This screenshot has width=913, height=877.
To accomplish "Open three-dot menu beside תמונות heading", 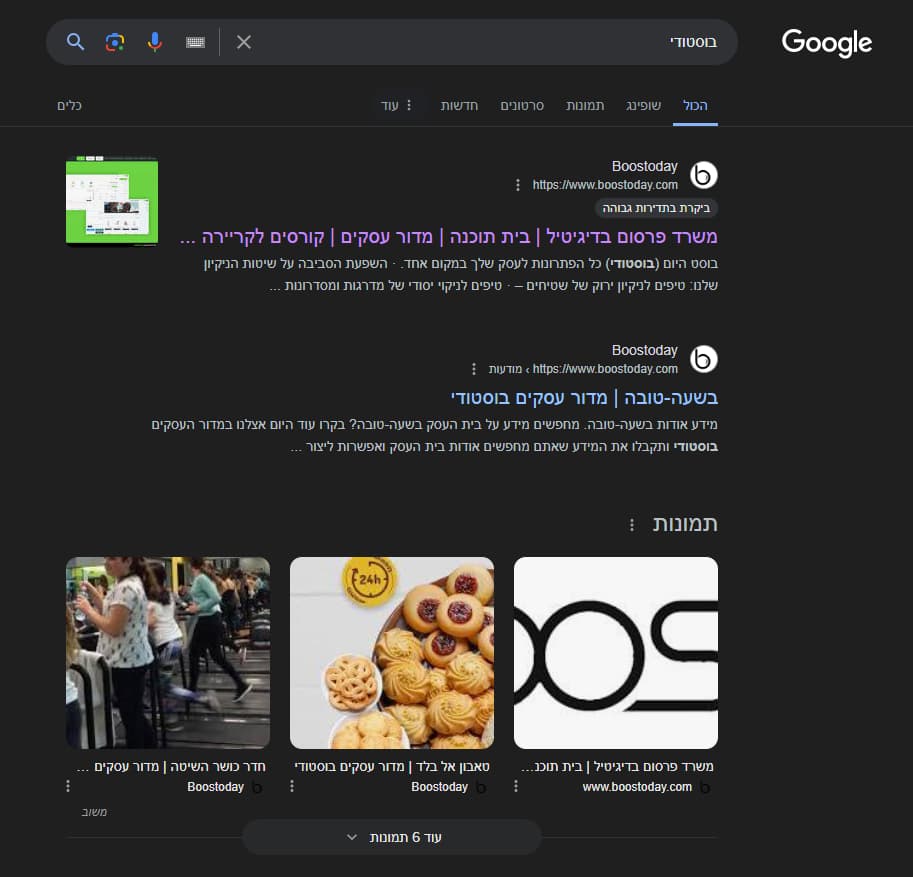I will (631, 525).
